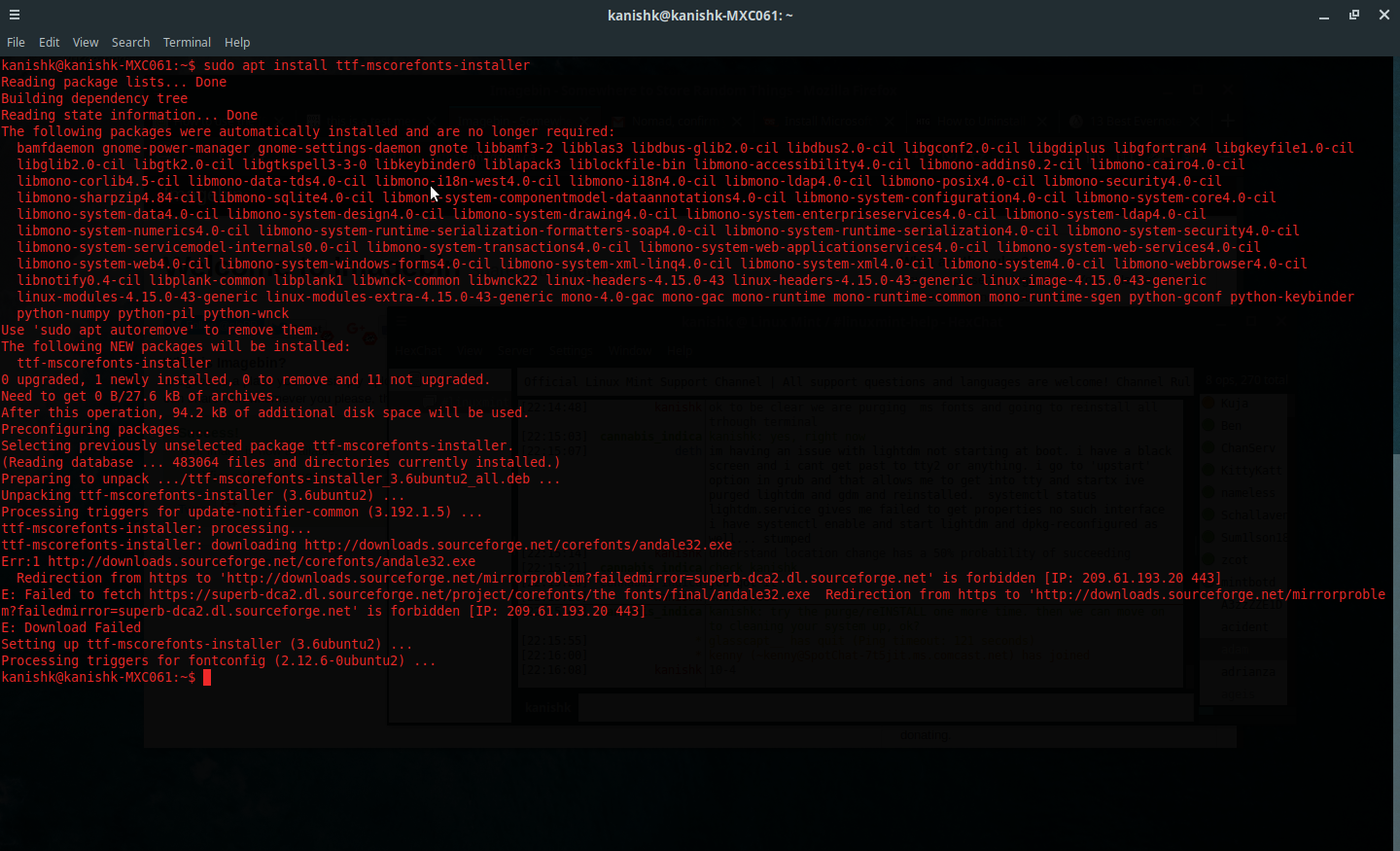1400x851 pixels.
Task: Click the package name 'libmono-corlib4.5-cil'
Action: pyautogui.click(x=98, y=181)
